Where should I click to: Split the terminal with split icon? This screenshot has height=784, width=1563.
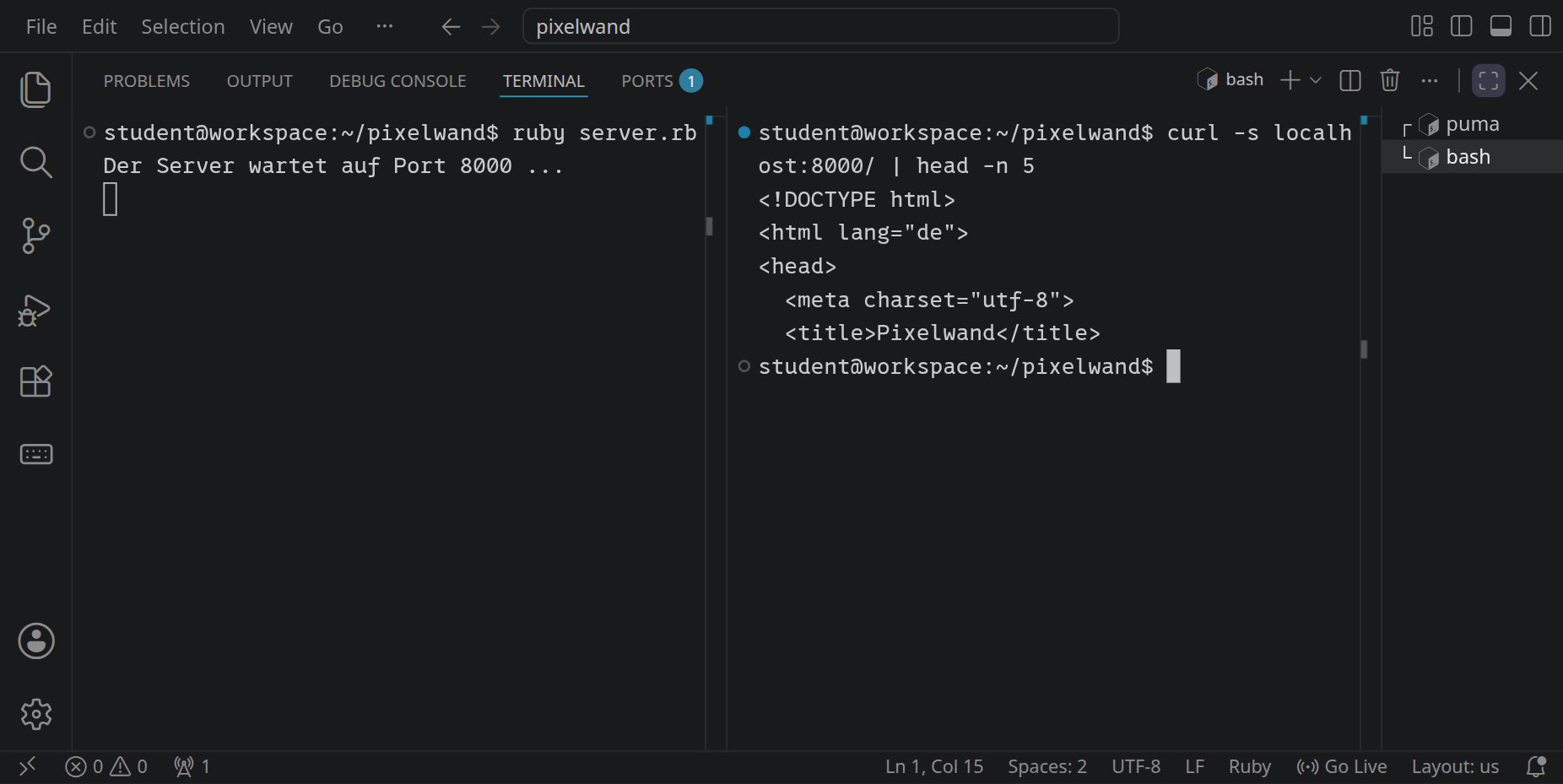[x=1350, y=80]
